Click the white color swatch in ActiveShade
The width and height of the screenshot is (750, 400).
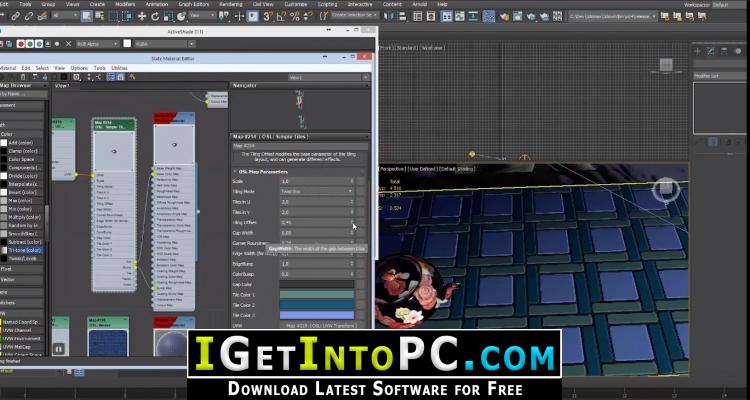[x=127, y=44]
